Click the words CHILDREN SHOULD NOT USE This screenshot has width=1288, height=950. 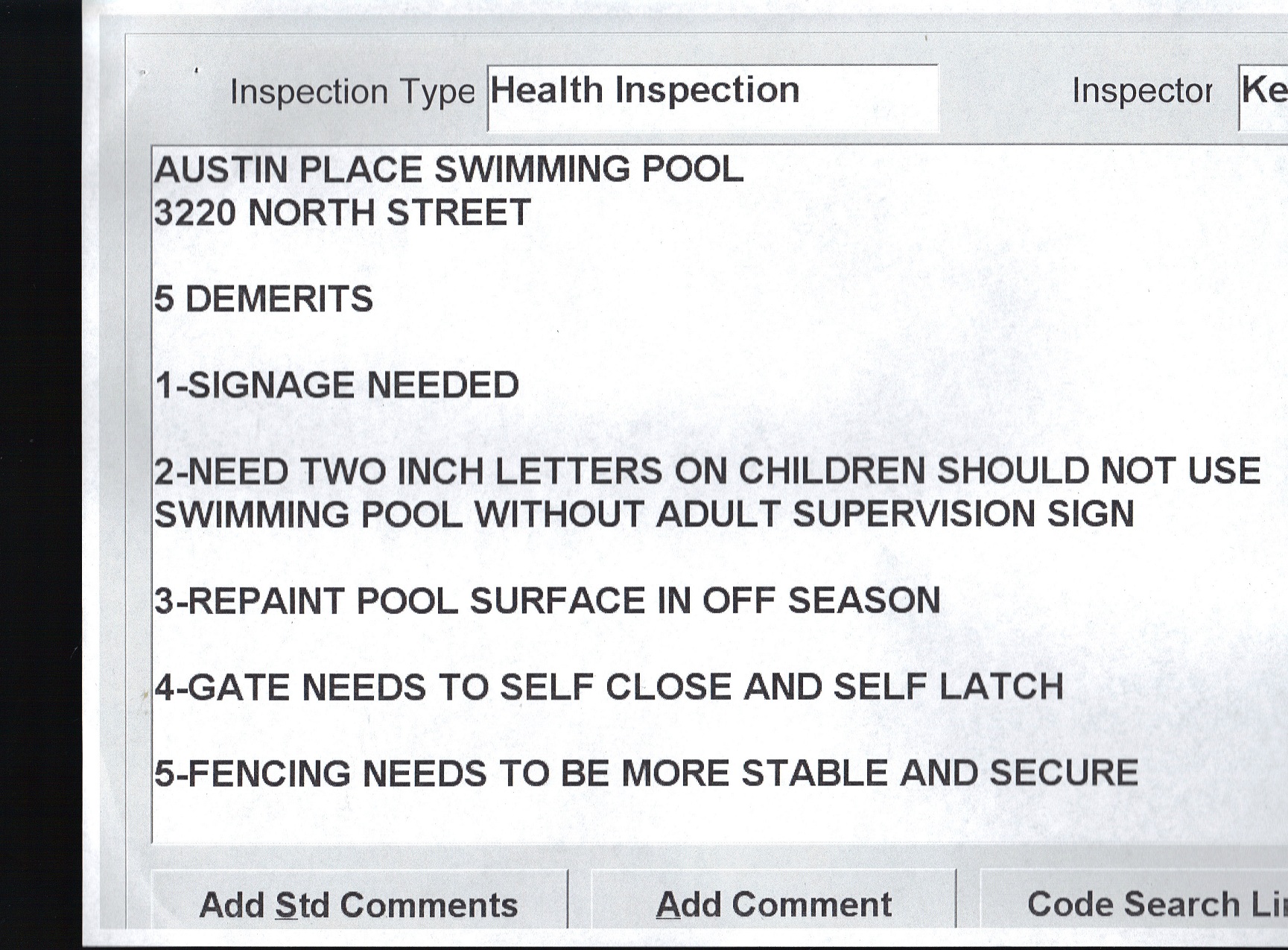(x=998, y=472)
